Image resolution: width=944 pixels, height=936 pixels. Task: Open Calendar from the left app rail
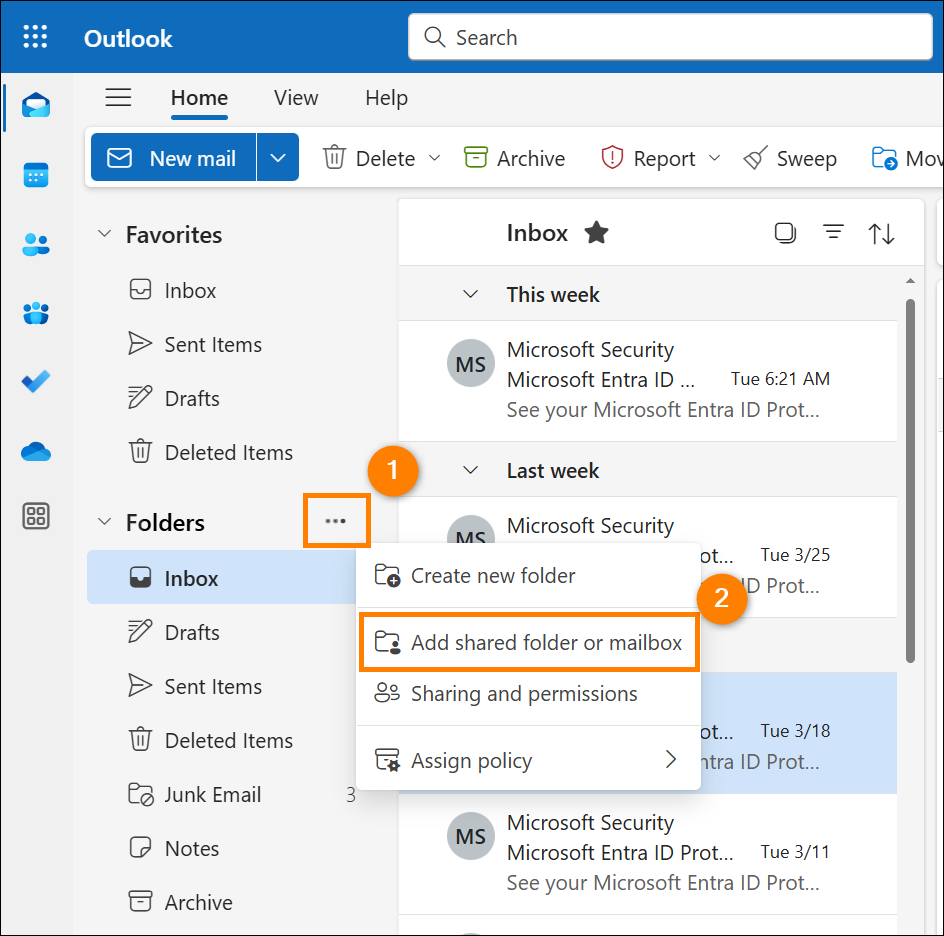tap(36, 175)
